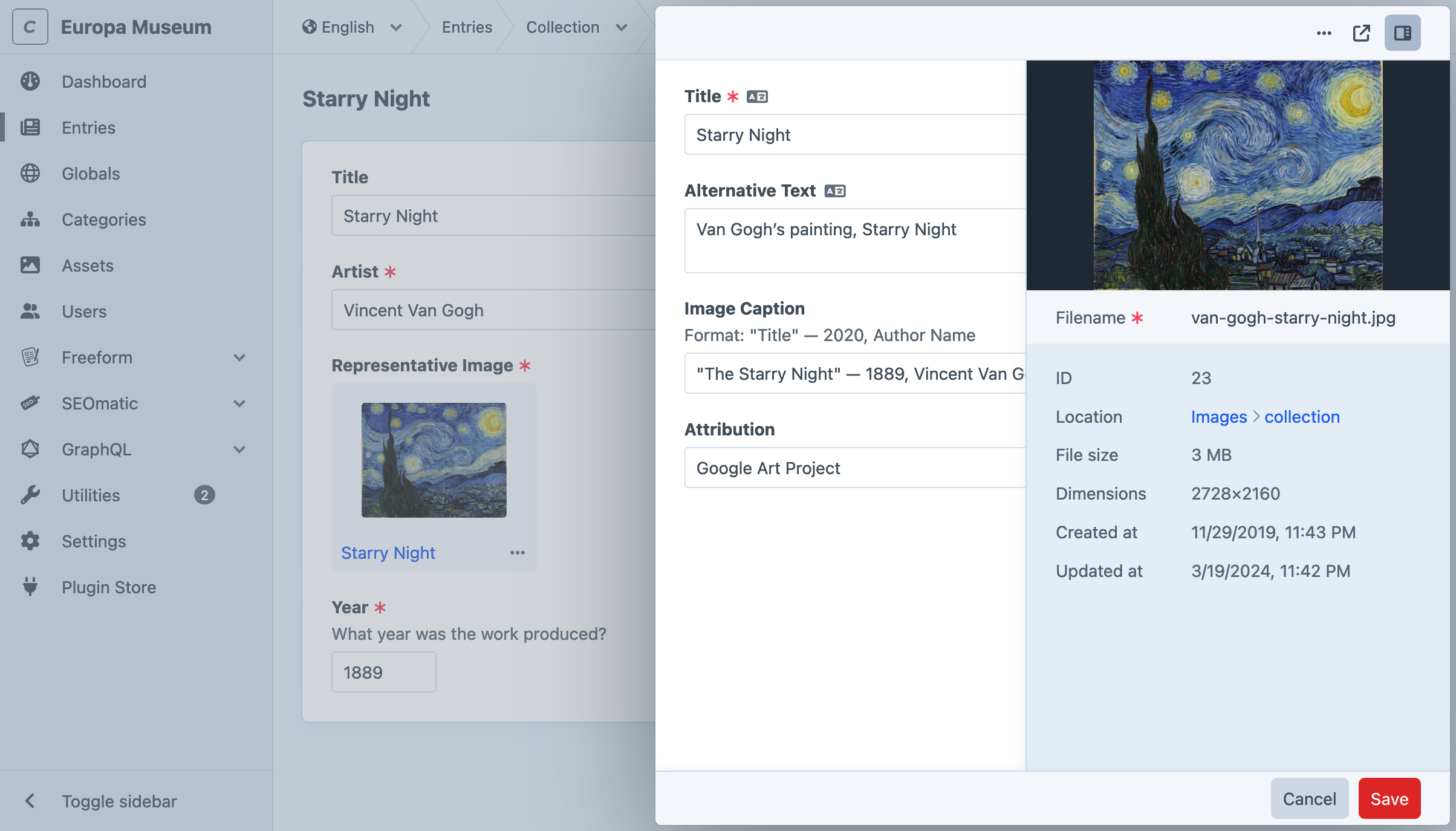This screenshot has height=831, width=1456.
Task: Open the English site language dropdown
Action: click(x=352, y=27)
